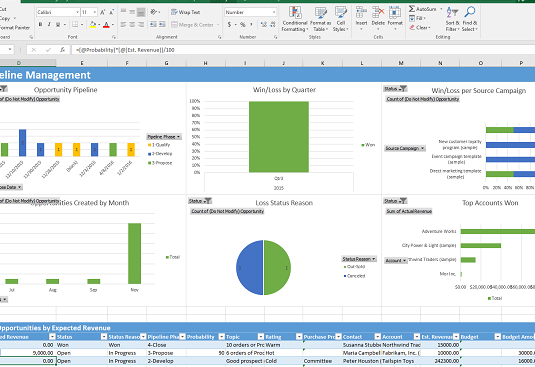Open the font name Calibri dropdown

pos(77,12)
